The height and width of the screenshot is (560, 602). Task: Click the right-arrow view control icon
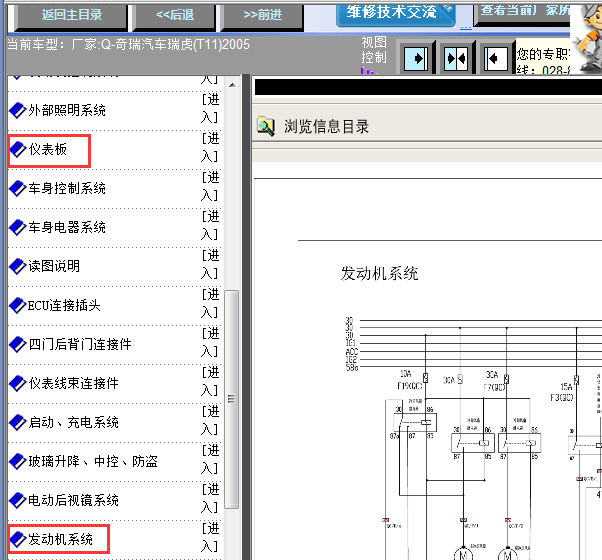point(416,59)
